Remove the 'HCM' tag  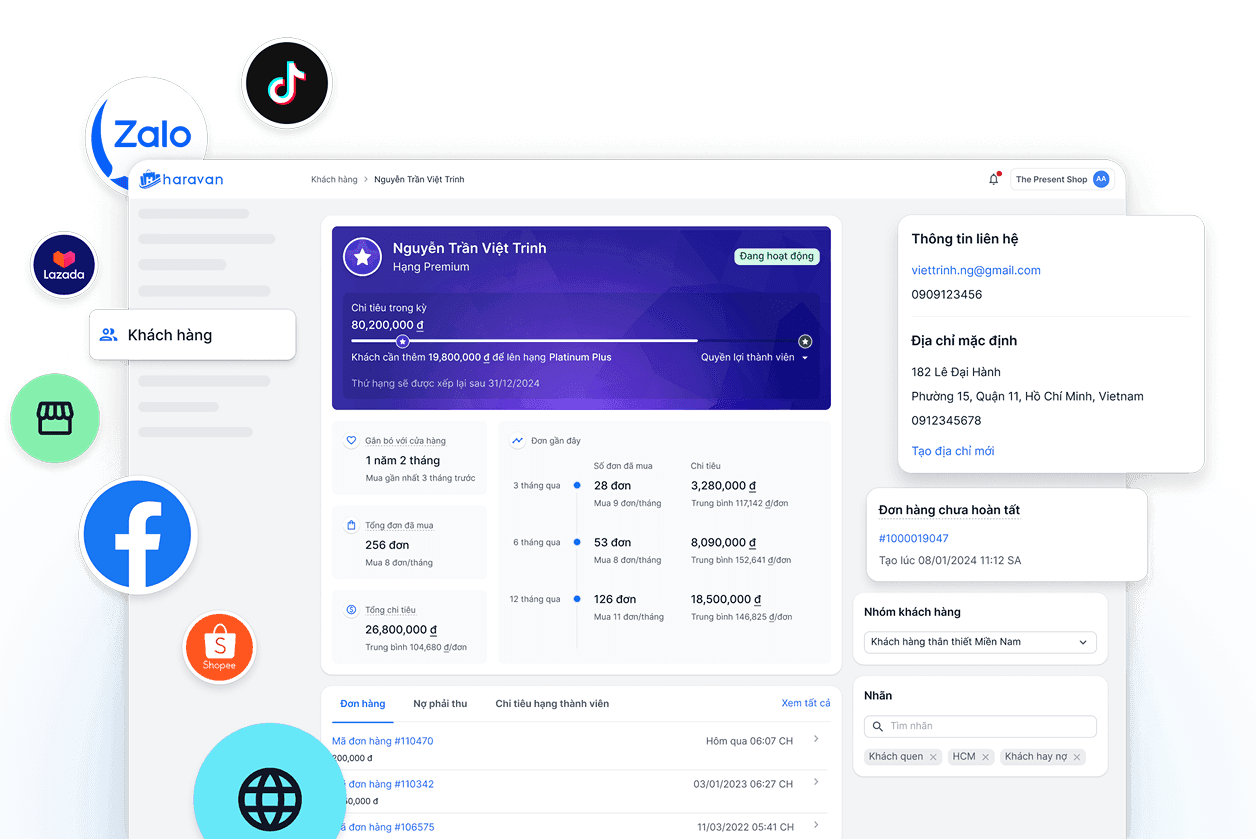tap(985, 757)
